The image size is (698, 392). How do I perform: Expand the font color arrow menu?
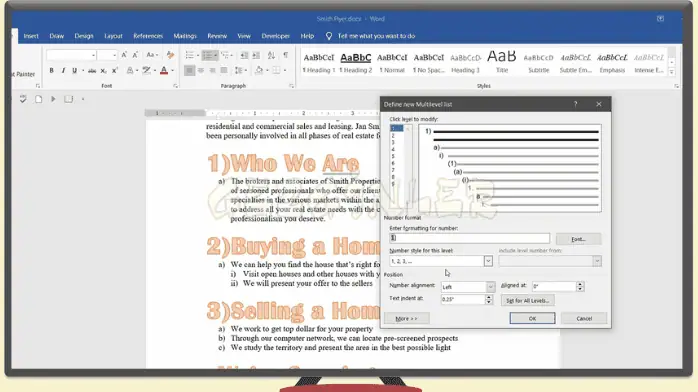click(173, 70)
